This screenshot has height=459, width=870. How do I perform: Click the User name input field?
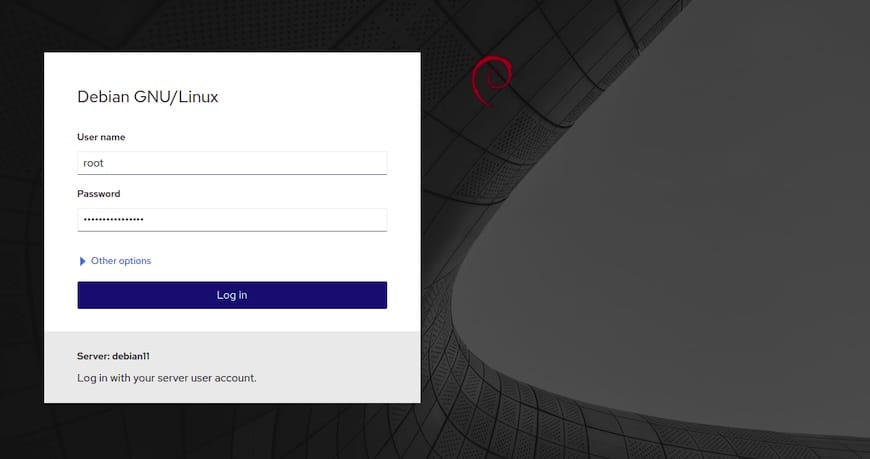[x=232, y=163]
